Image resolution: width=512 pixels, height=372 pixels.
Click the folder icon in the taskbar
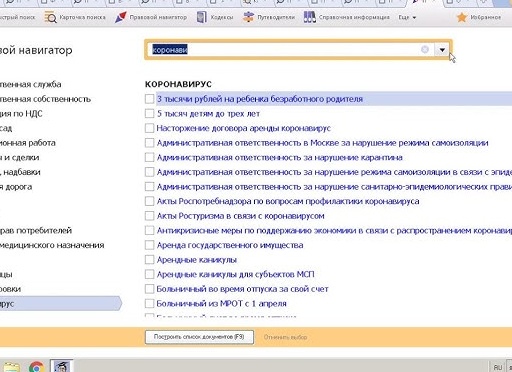(11, 367)
